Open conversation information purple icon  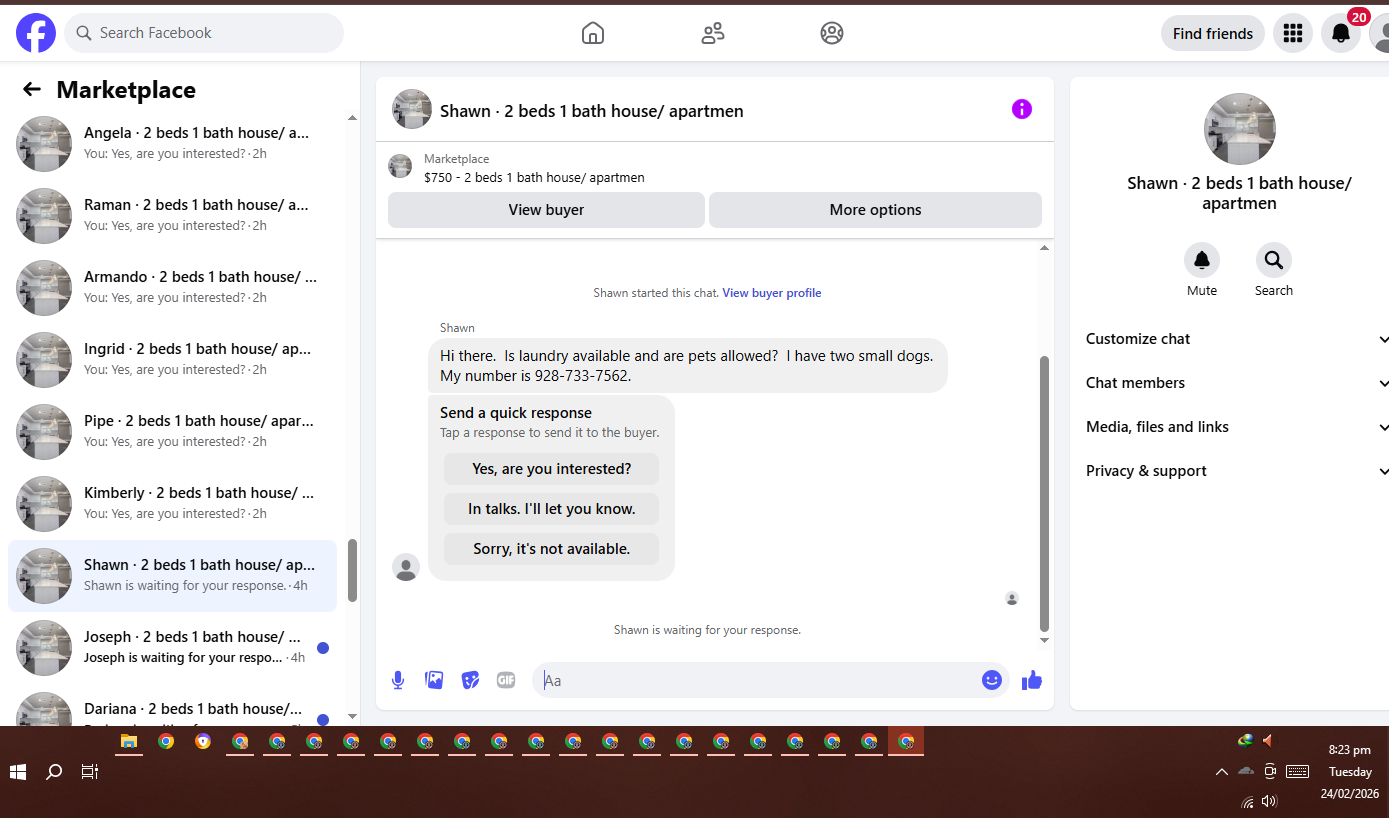click(x=1021, y=109)
